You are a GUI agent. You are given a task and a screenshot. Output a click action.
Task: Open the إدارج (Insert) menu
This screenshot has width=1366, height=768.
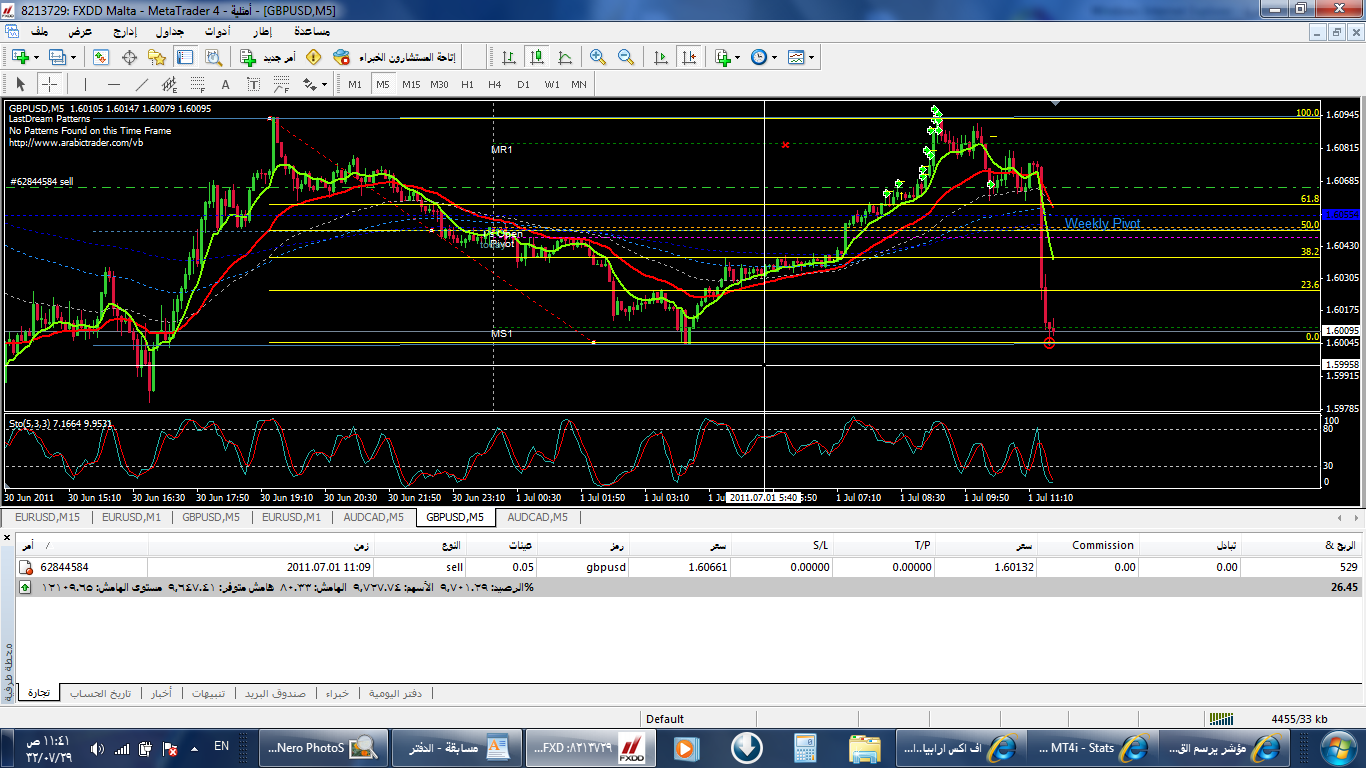click(125, 31)
